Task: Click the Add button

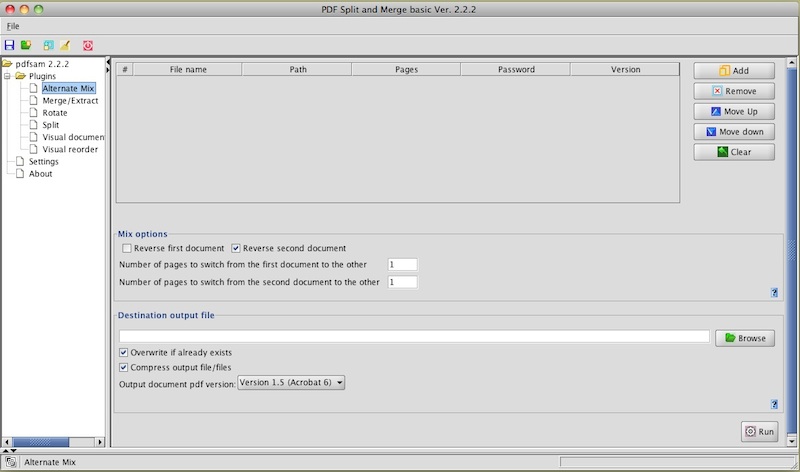Action: (x=734, y=71)
